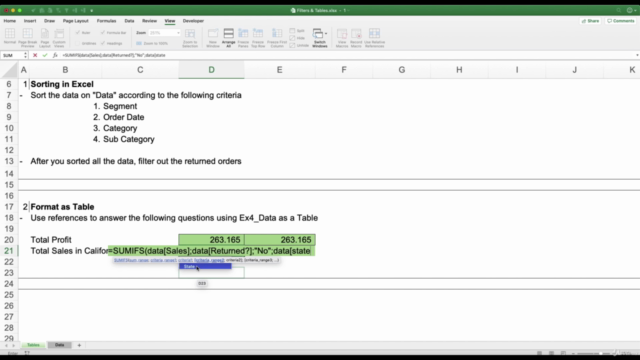The height and width of the screenshot is (360, 640).
Task: Open account face icon dropdown
Action: tap(631, 10)
